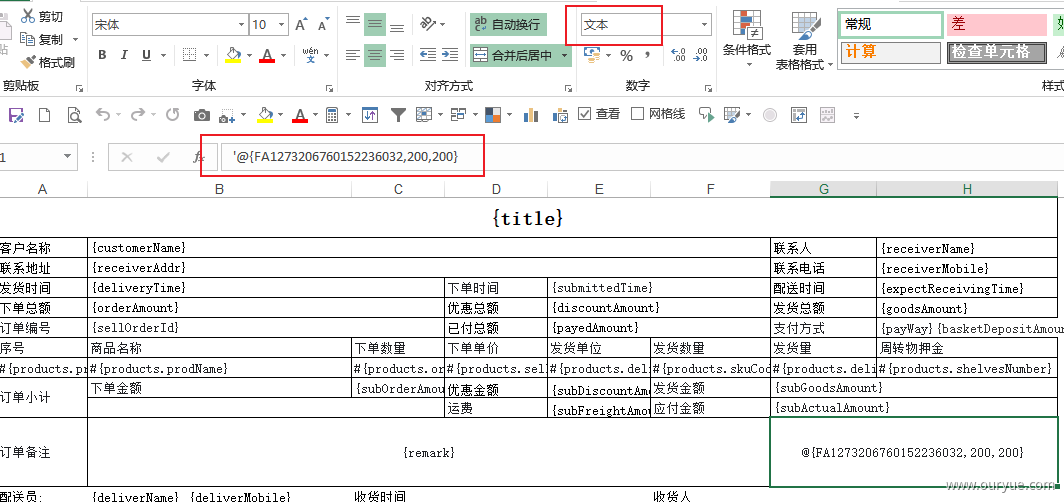The image size is (1064, 502).
Task: Click the filter funnel icon
Action: point(398,115)
